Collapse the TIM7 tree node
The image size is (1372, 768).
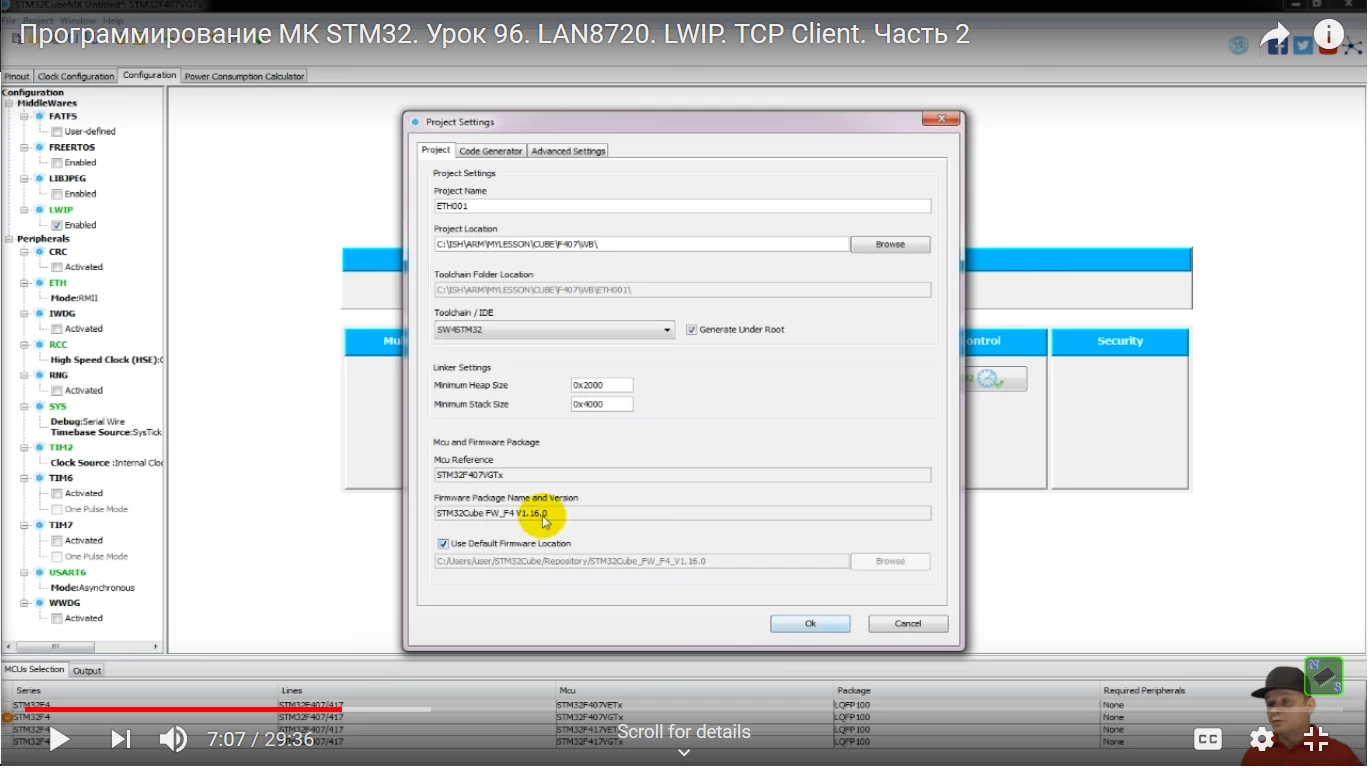click(25, 526)
